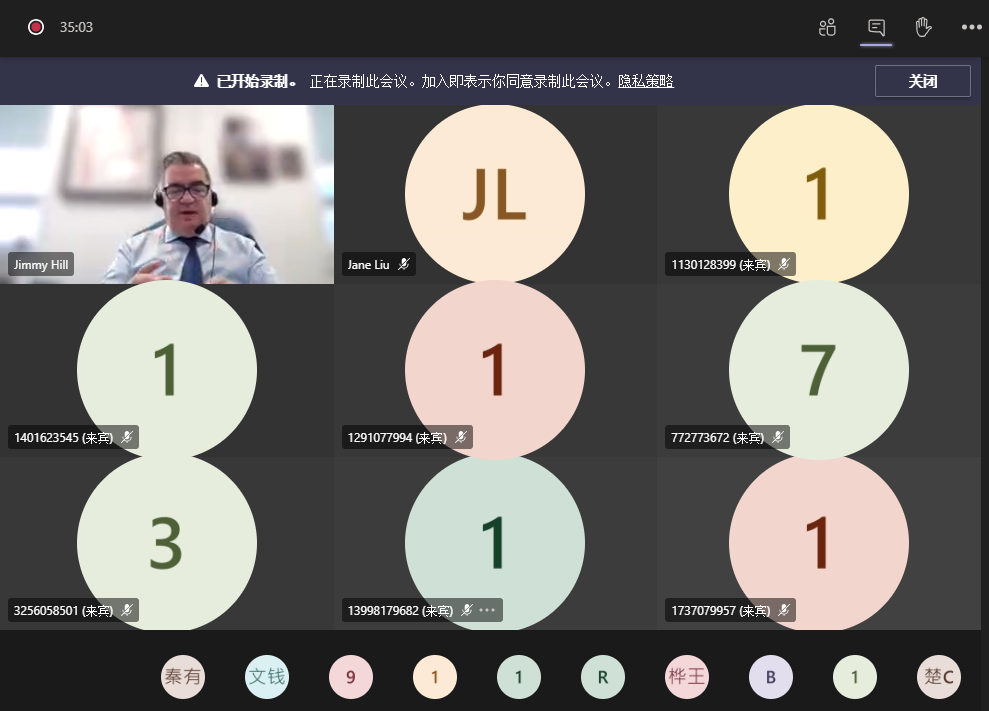
Task: Select the 秦有 participant avatar
Action: 183,677
